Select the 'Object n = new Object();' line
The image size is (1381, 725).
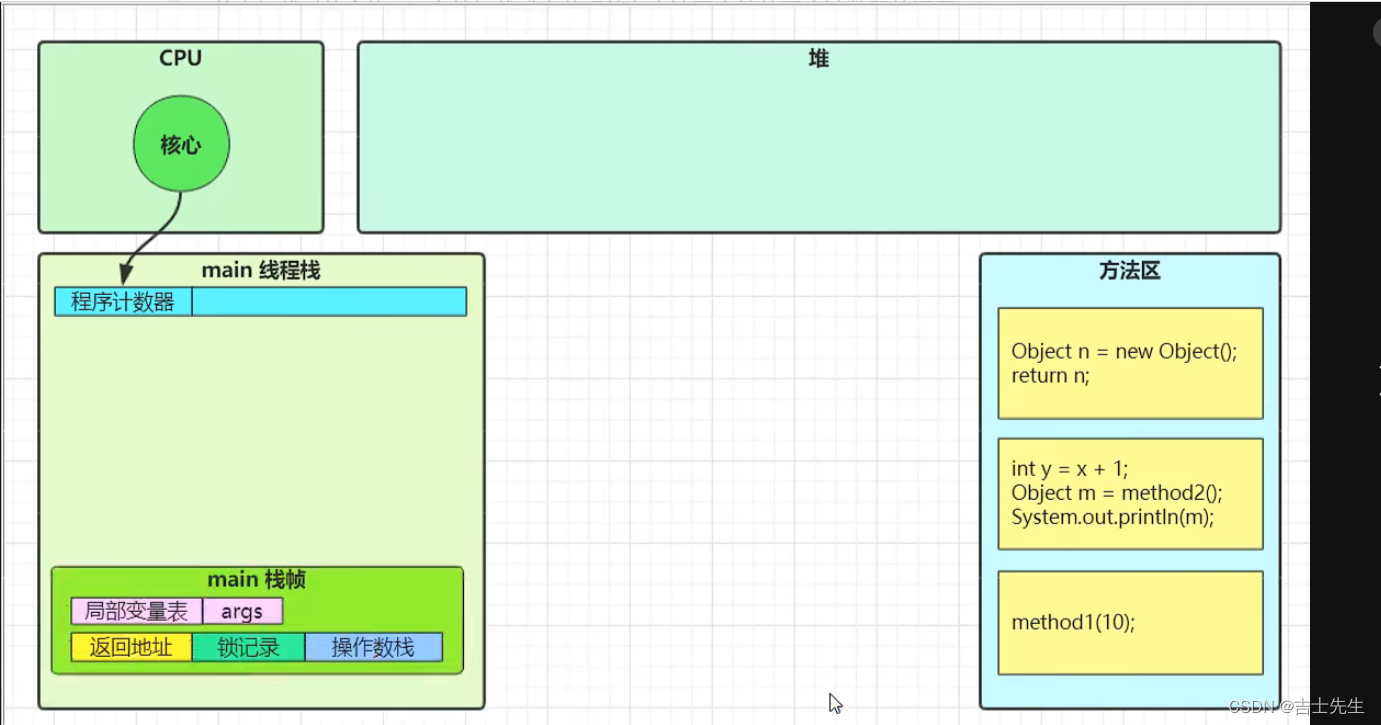1124,351
